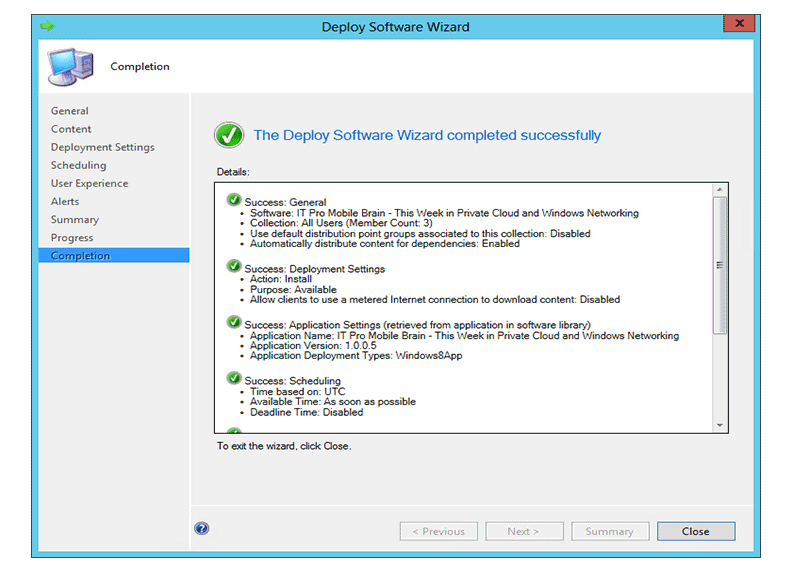Select the Content wizard step
This screenshot has height=569, width=800.
click(71, 129)
